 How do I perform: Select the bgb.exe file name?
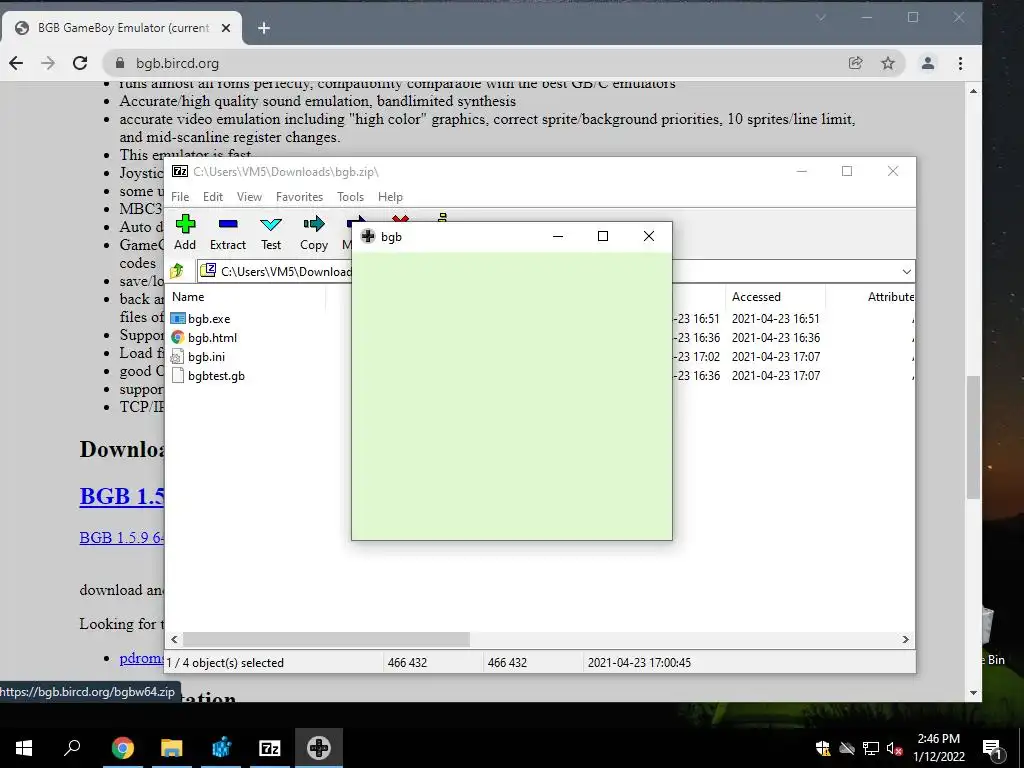click(x=209, y=319)
